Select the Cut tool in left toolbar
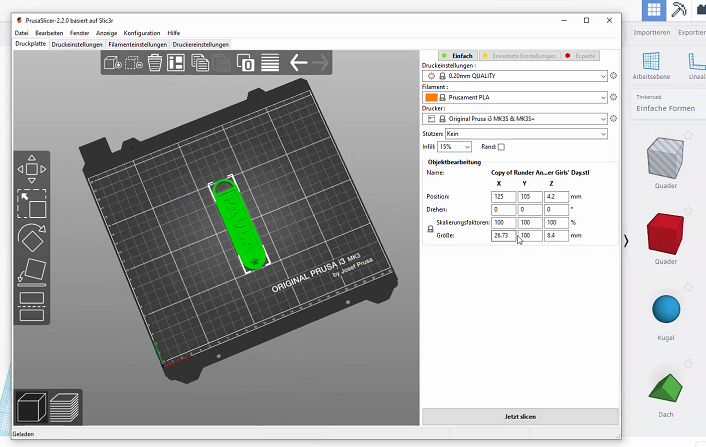Screen dimensions: 706x447 (x=32, y=307)
